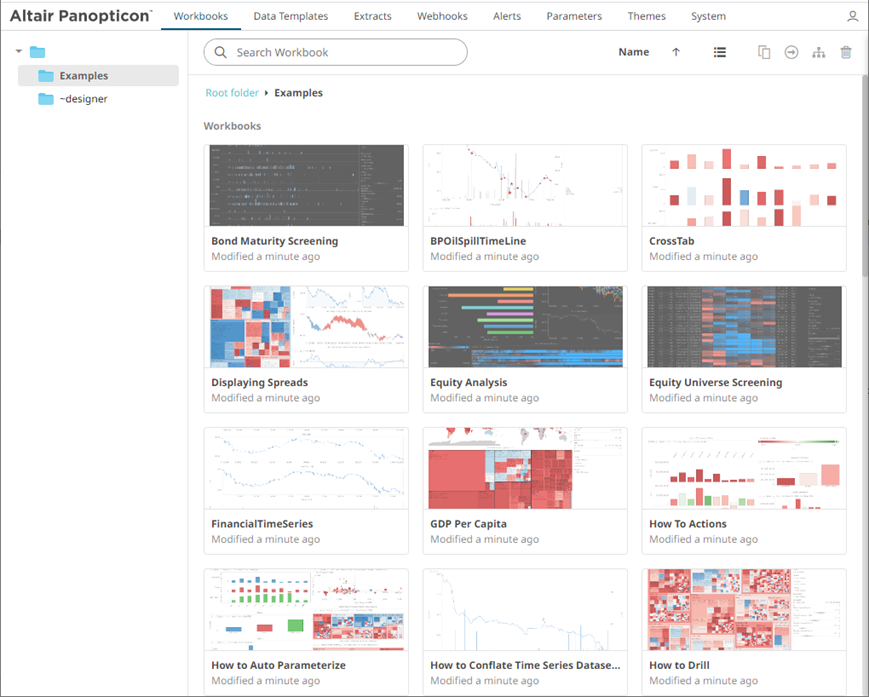Screen dimensions: 869x697
Task: Select the ~designer folder in tree
Action: click(83, 99)
